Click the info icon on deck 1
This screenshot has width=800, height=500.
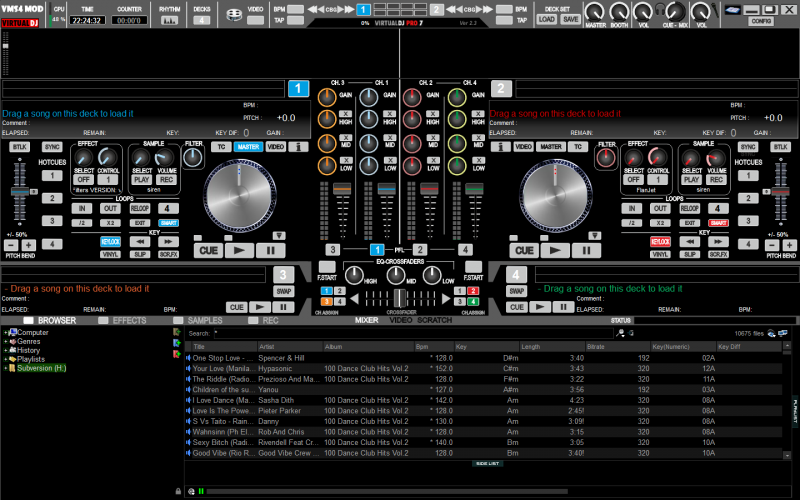[296, 147]
